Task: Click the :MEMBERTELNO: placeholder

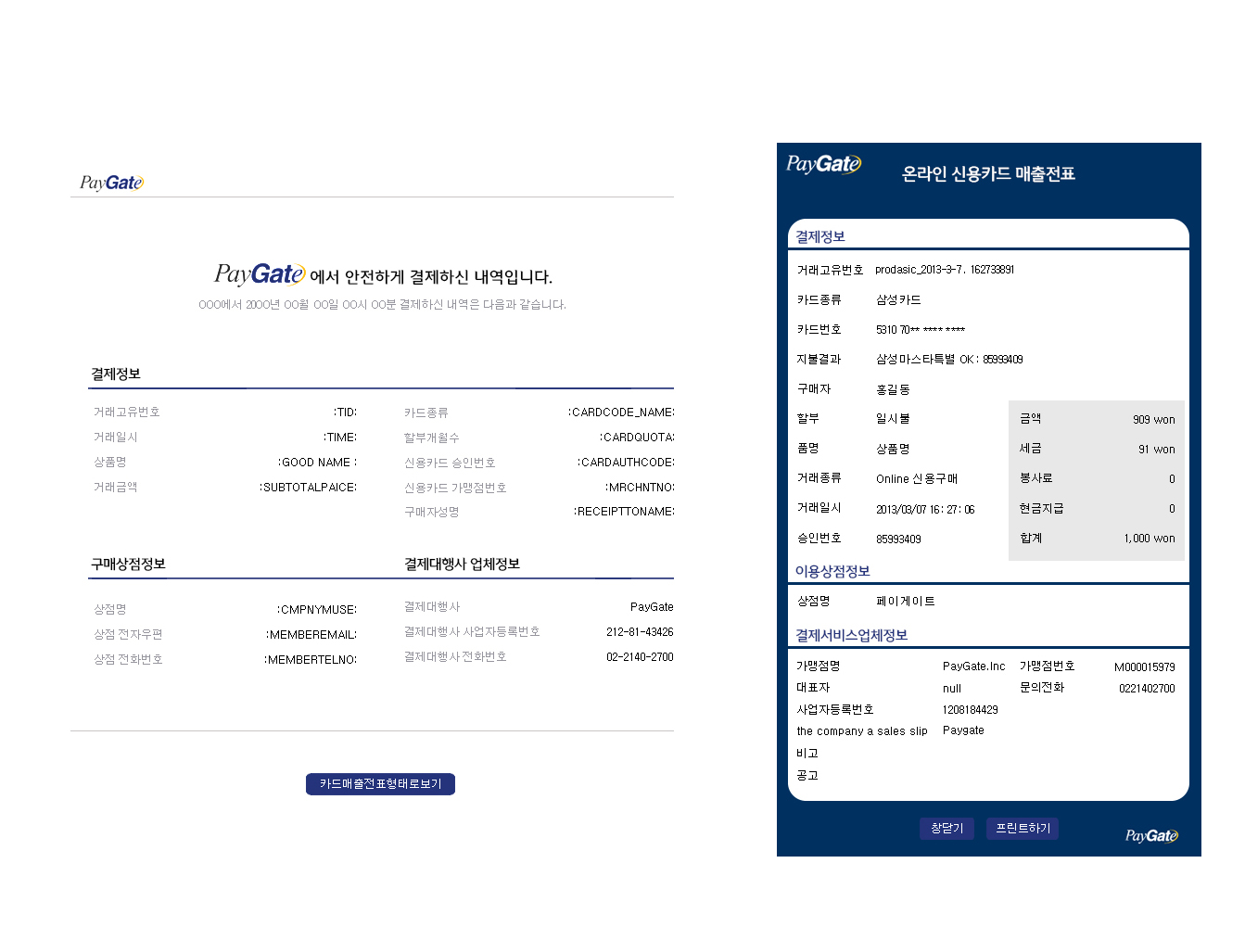Action: (x=311, y=660)
